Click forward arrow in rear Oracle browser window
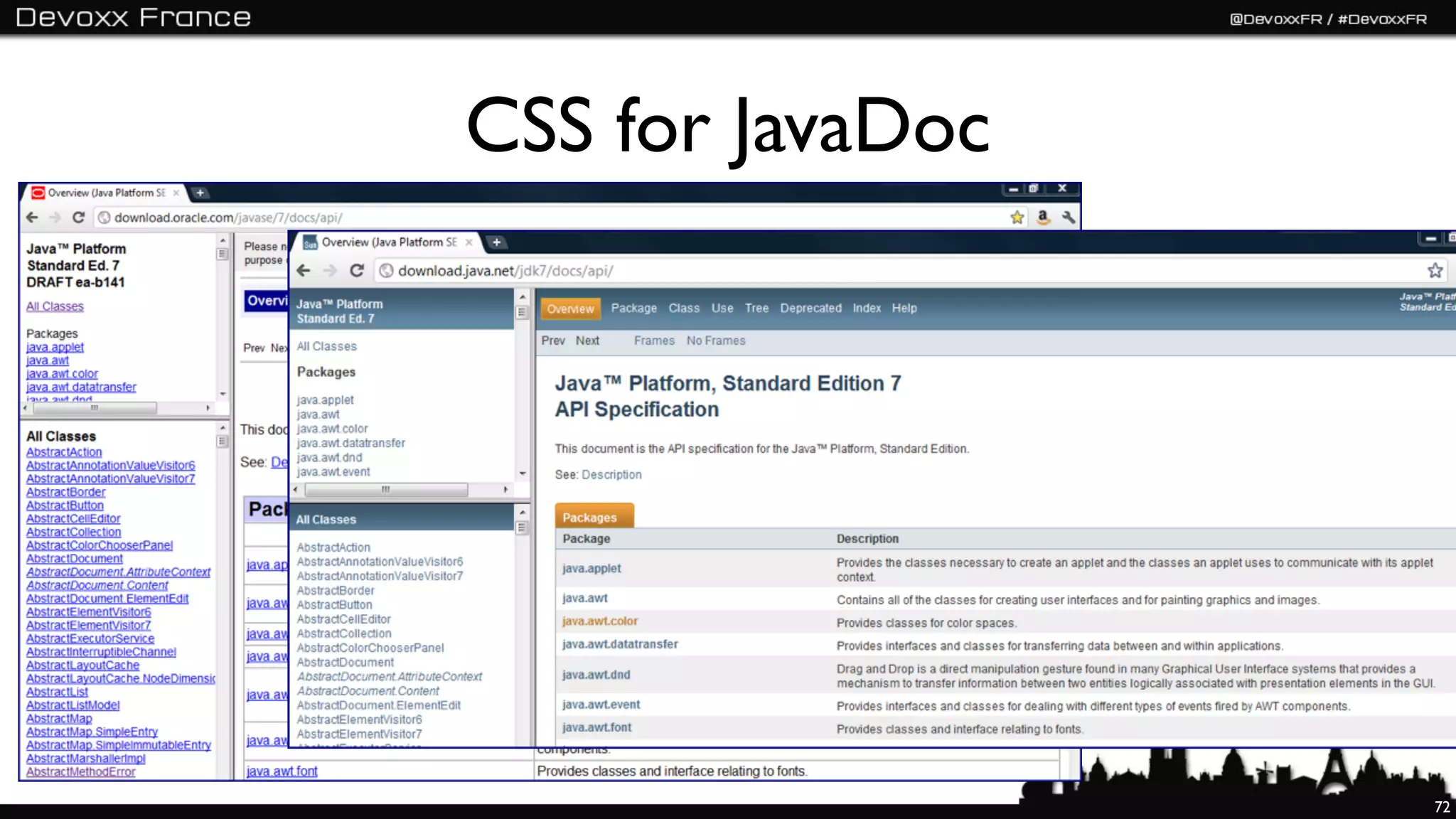Viewport: 1456px width, 819px height. click(55, 218)
